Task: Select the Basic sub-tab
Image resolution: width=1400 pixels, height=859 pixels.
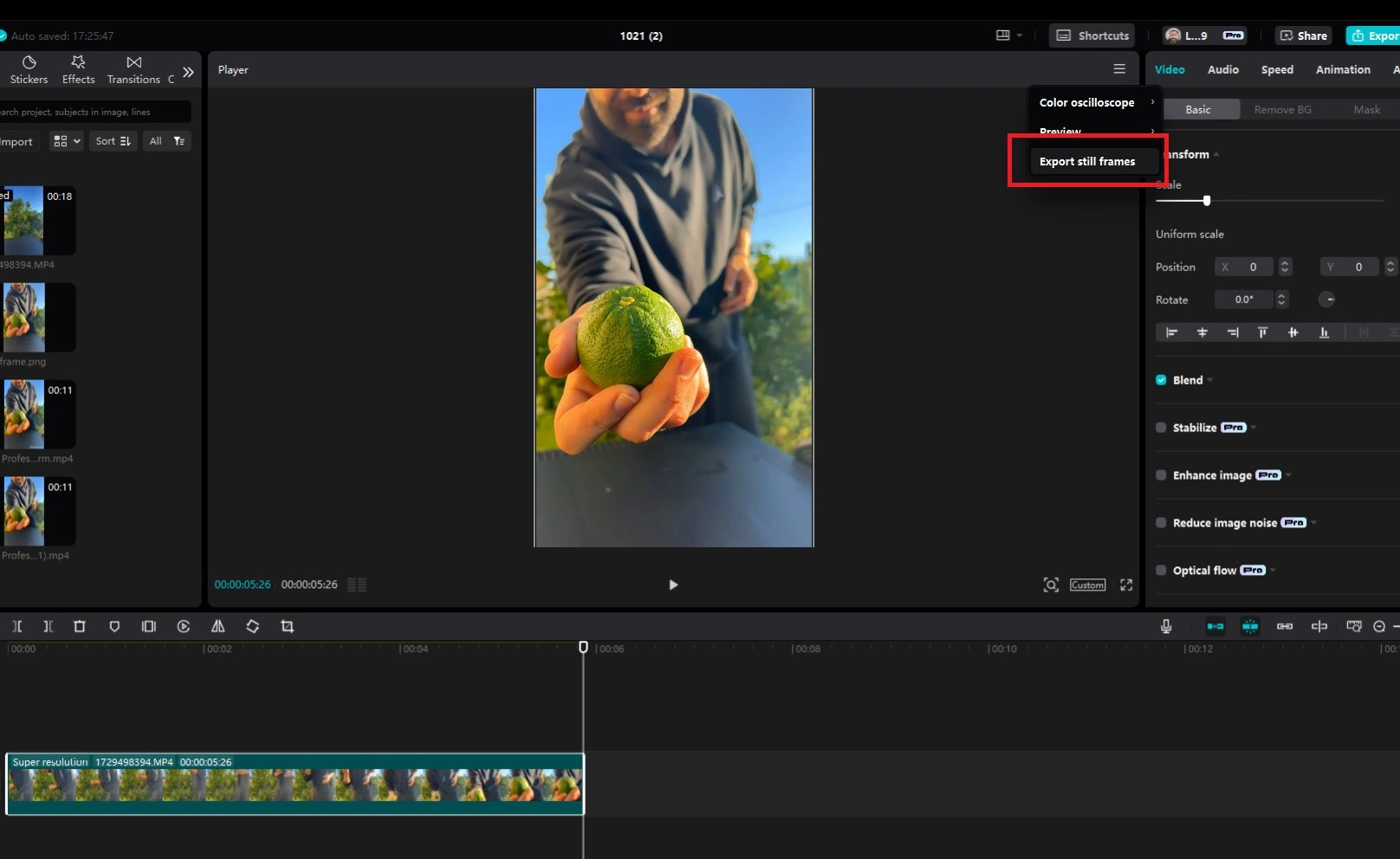Action: click(1198, 109)
